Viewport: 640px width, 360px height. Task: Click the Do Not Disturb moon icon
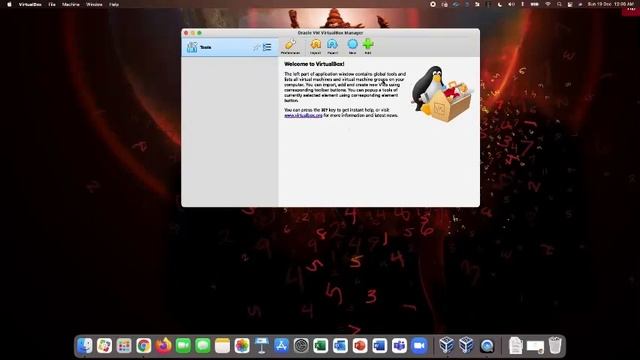coord(500,4)
